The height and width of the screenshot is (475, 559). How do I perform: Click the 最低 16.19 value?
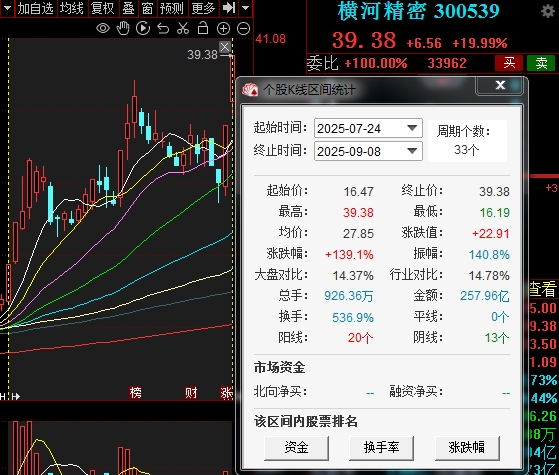[x=494, y=213]
